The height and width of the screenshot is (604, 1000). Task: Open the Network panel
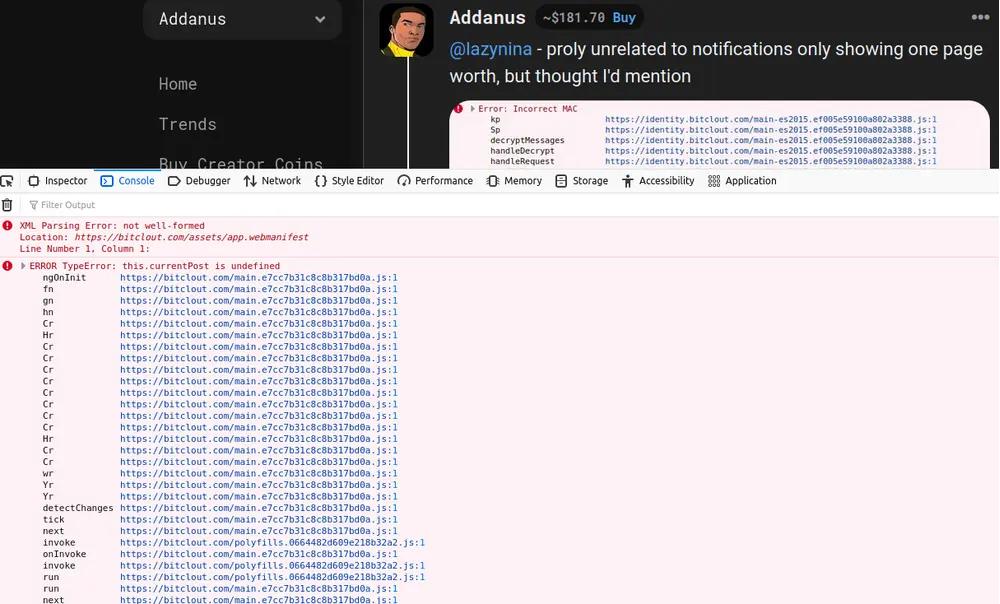[x=272, y=181]
